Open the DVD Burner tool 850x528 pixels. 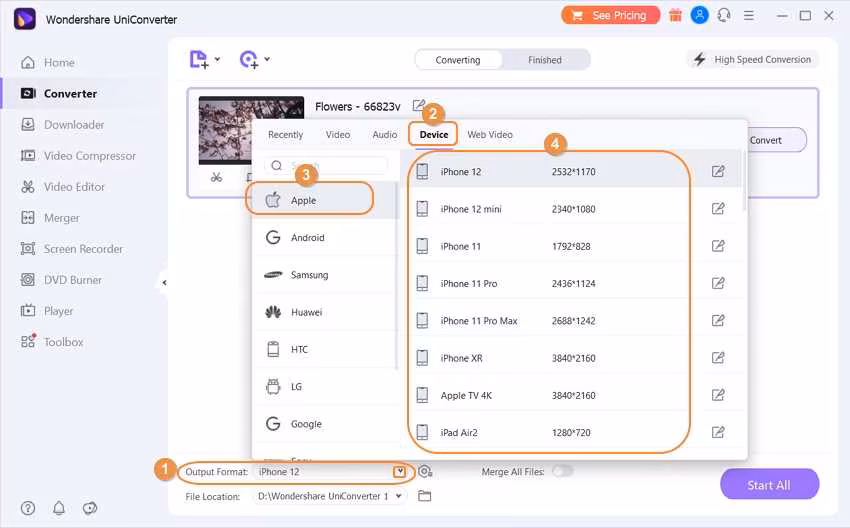pyautogui.click(x=61, y=280)
